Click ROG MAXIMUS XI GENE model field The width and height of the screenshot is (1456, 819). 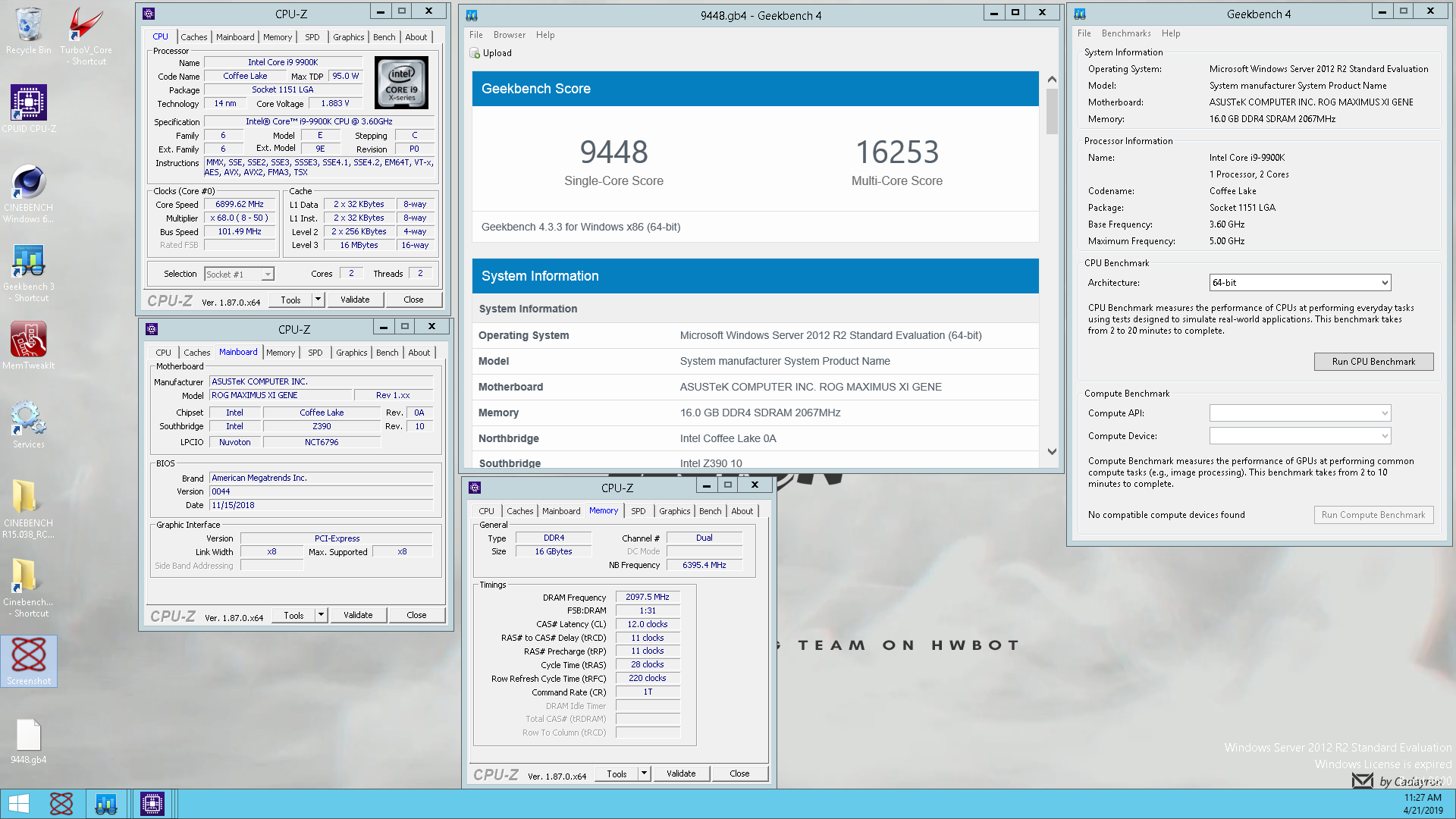click(x=281, y=395)
